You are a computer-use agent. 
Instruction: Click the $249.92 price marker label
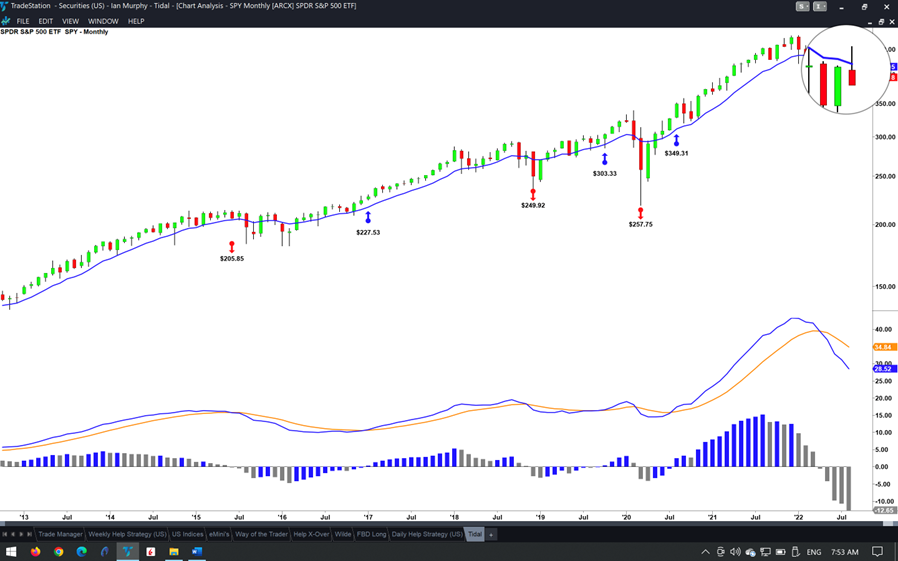(x=533, y=205)
